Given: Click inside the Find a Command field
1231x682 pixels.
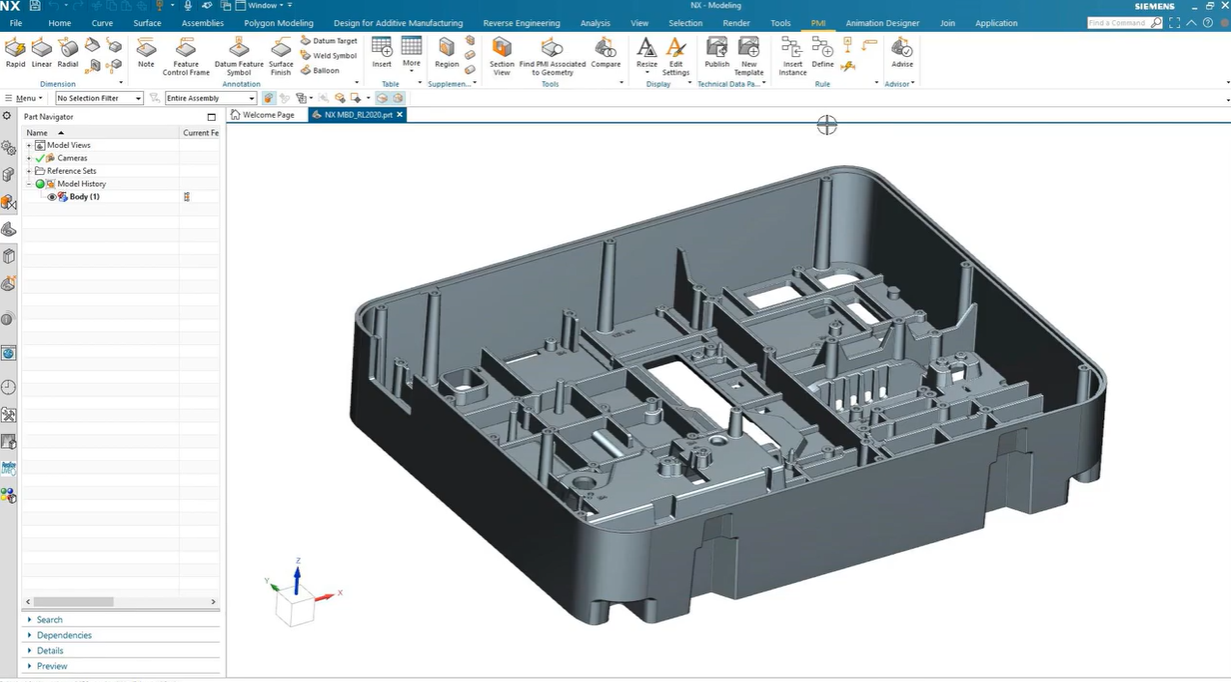Looking at the screenshot, I should 1118,23.
